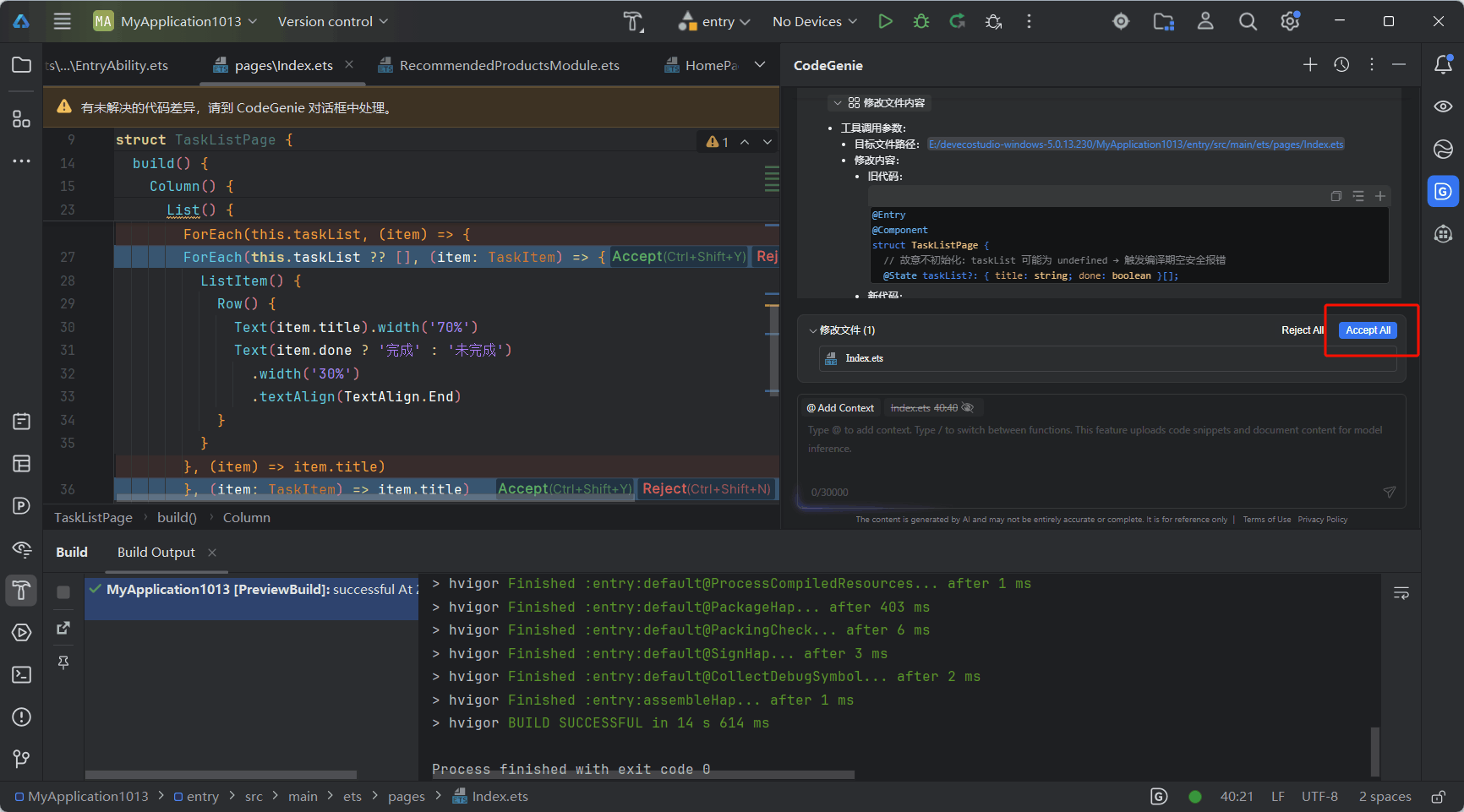Open Problems tool window

[x=22, y=717]
